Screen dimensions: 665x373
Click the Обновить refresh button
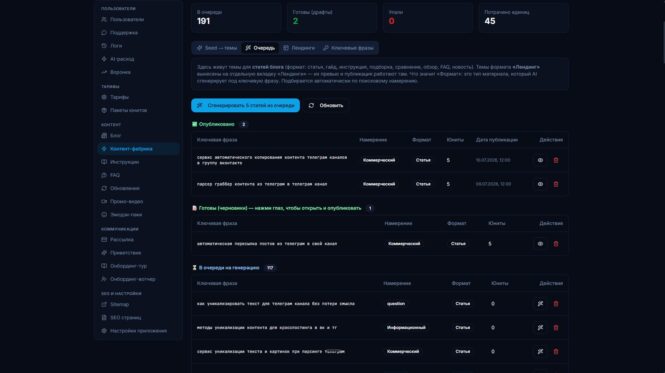[x=326, y=105]
